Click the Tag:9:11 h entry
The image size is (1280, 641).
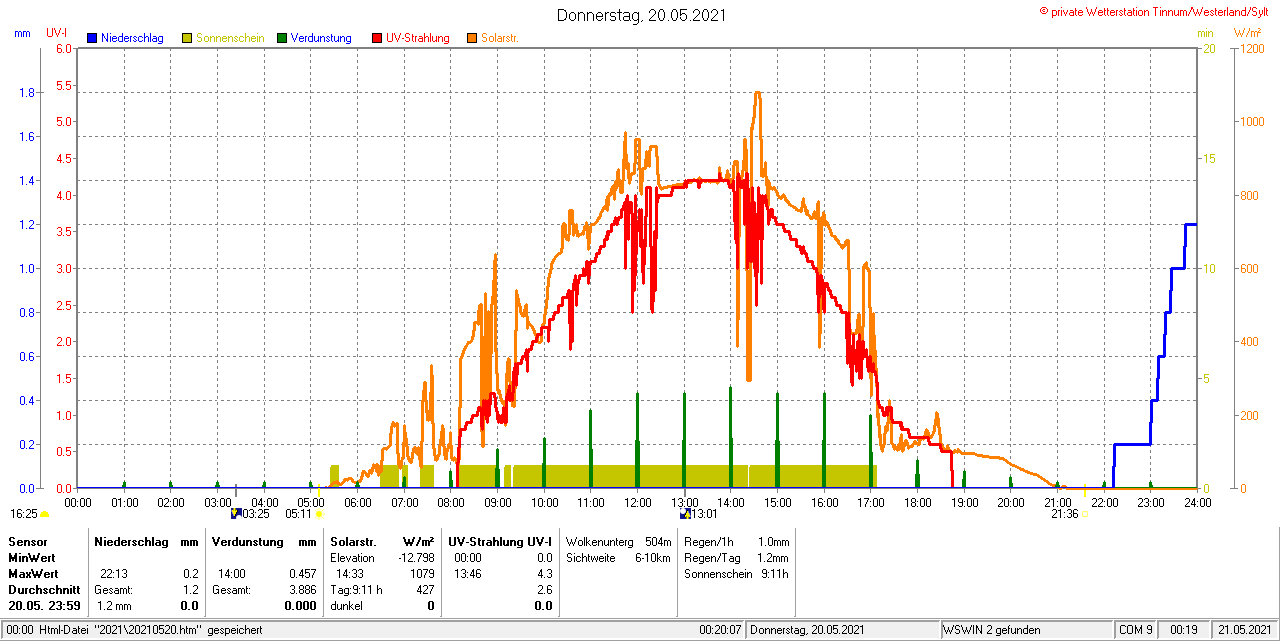pos(357,590)
